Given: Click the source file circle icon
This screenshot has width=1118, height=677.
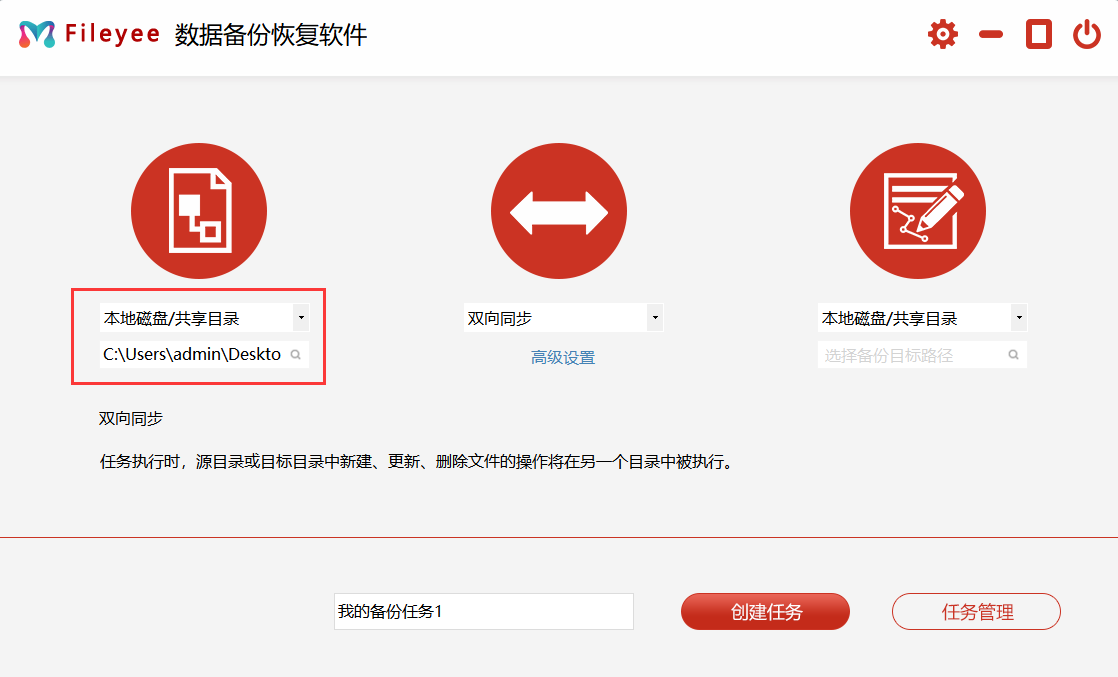Looking at the screenshot, I should point(199,211).
